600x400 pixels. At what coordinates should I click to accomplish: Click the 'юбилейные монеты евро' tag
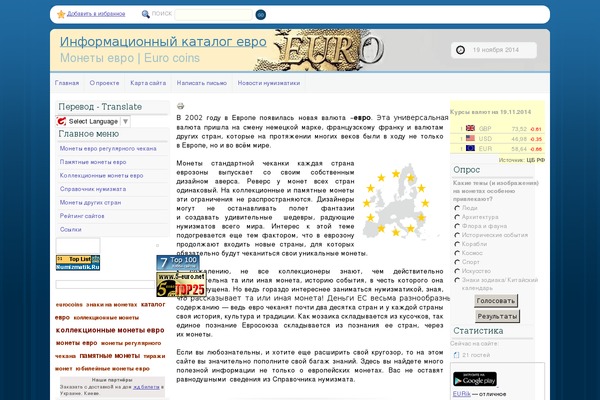112,369
